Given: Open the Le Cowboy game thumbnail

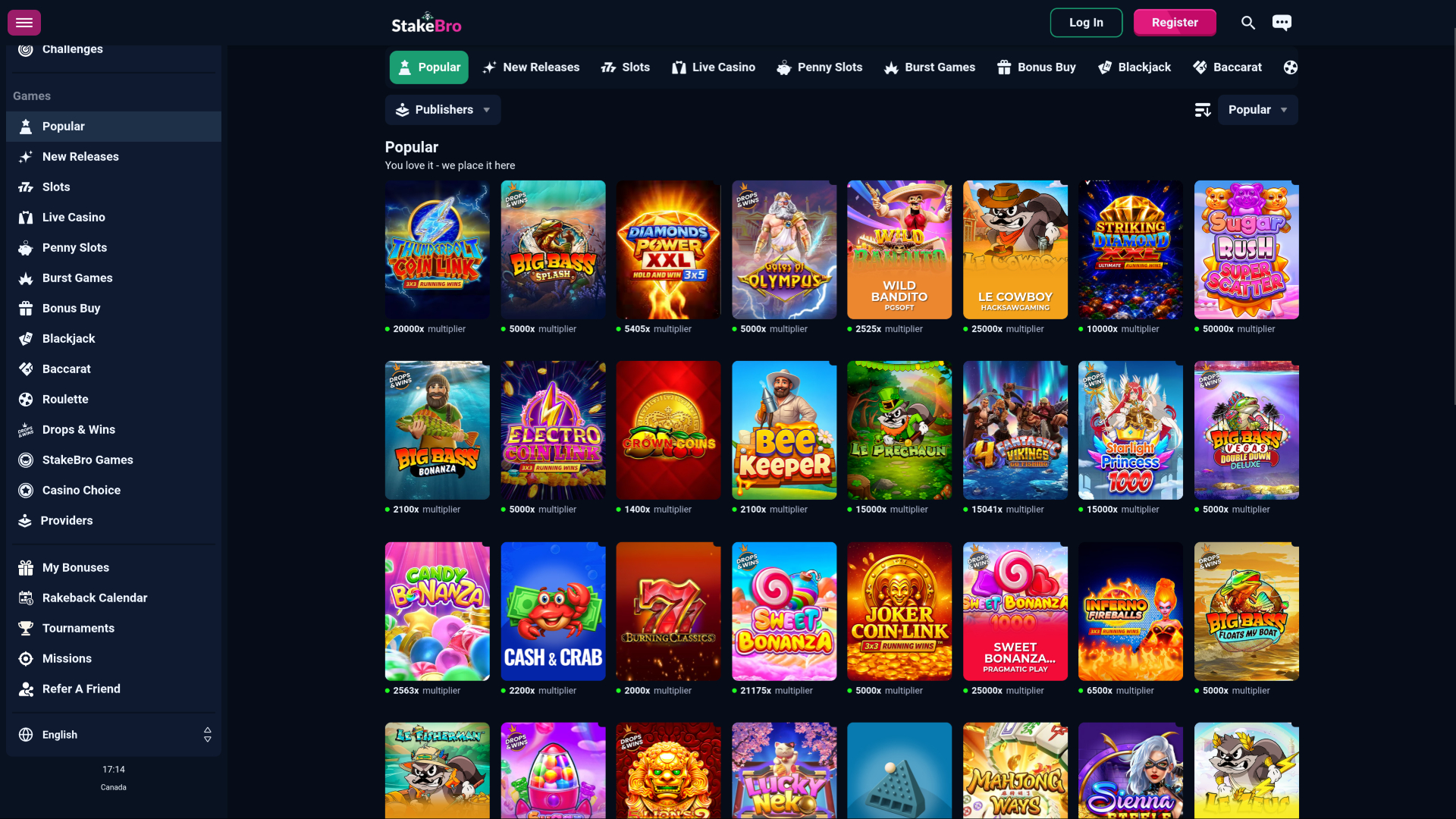Looking at the screenshot, I should tap(1015, 249).
